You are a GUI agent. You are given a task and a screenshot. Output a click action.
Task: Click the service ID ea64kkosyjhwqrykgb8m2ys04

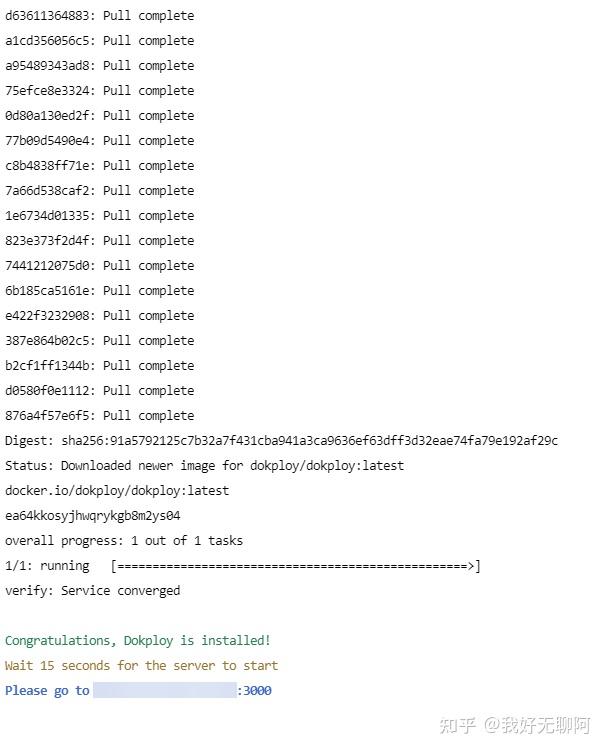[92, 516]
